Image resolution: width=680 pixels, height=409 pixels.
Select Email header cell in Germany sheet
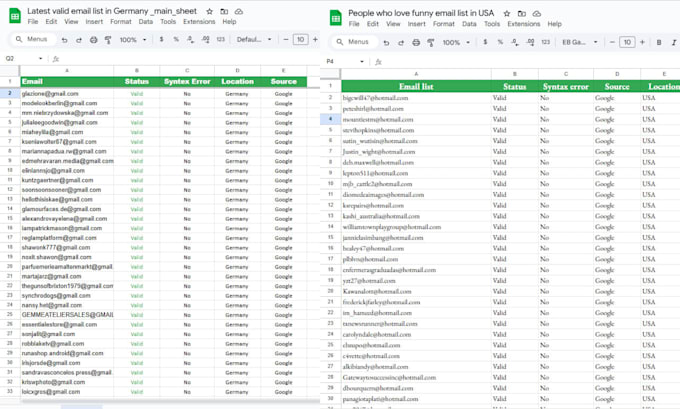point(67,82)
